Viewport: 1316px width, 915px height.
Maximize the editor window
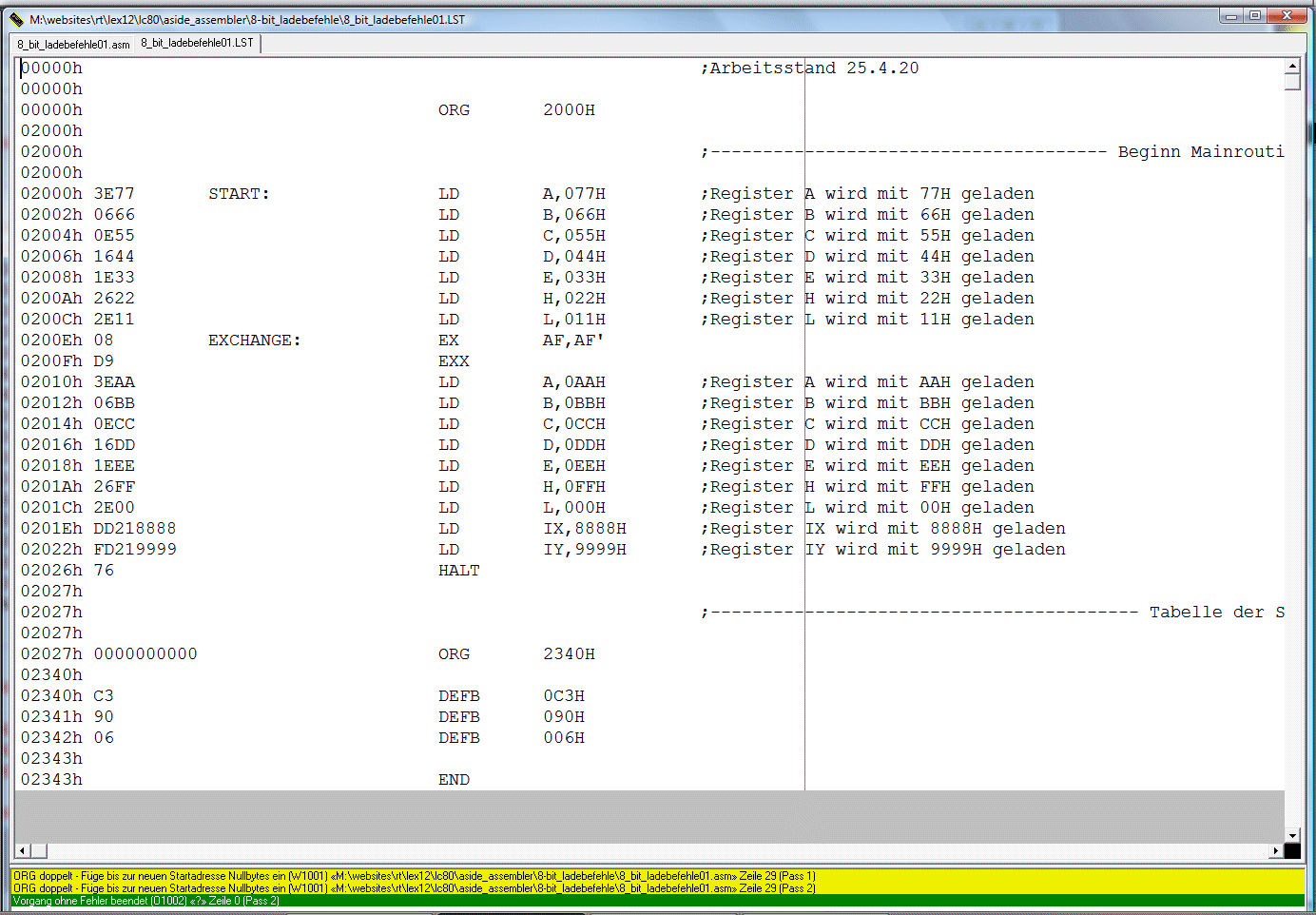[x=1255, y=15]
